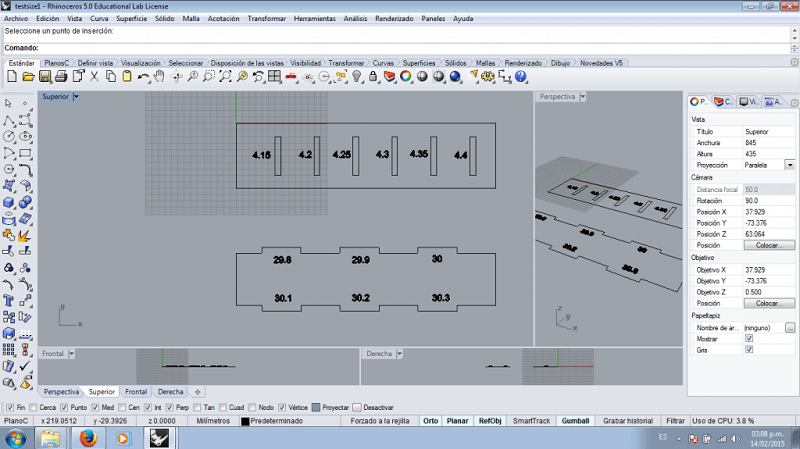Select the arrow pointer tool in sidebar
This screenshot has width=800, height=449.
click(9, 104)
